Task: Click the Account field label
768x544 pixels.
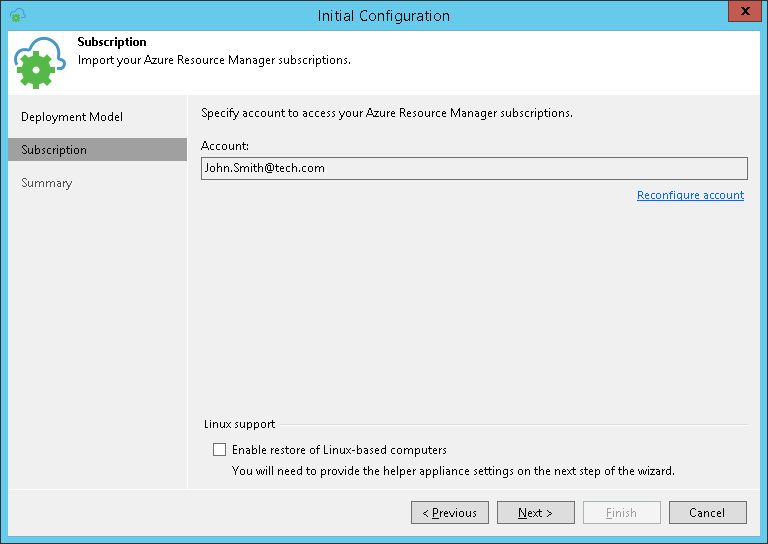Action: 225,146
